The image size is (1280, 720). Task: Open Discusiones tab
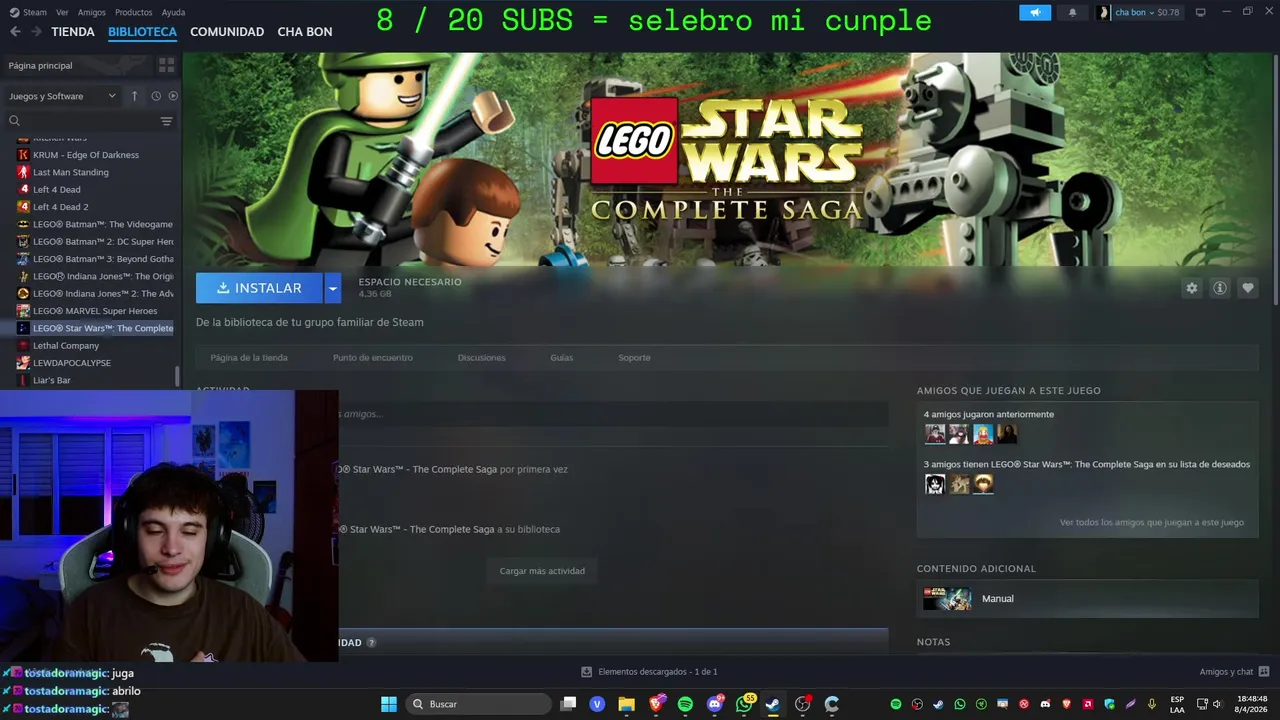click(482, 358)
